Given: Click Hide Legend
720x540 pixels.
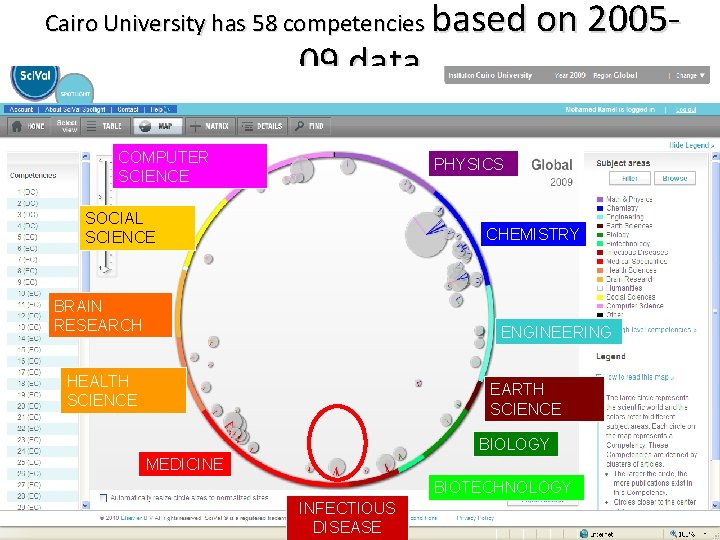Looking at the screenshot, I should pos(692,145).
